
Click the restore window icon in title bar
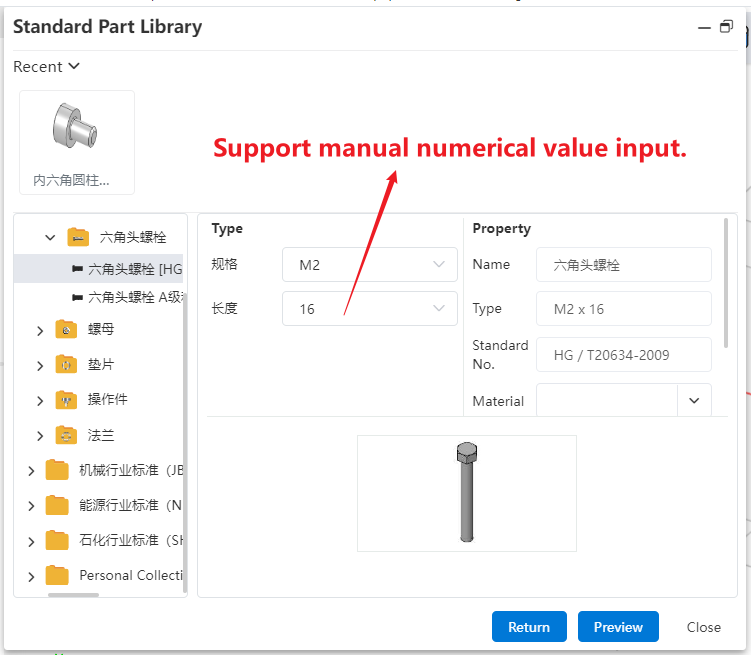tap(726, 27)
